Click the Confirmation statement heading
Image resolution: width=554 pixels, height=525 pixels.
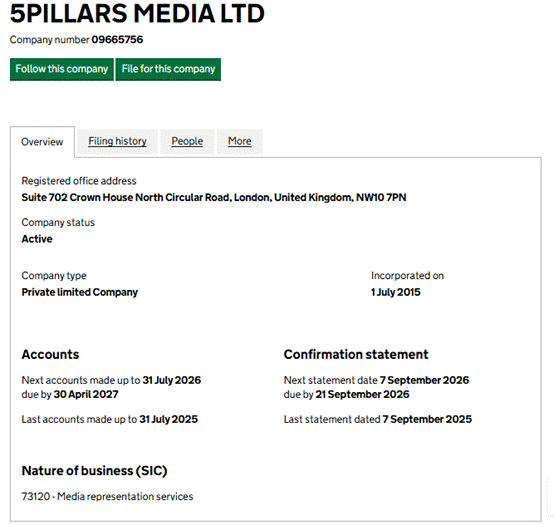point(356,354)
